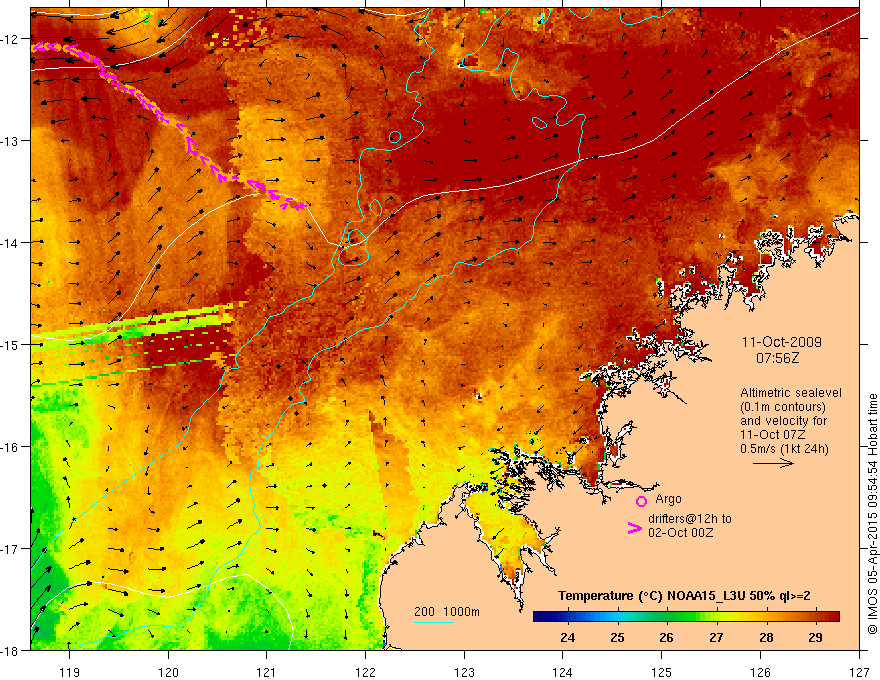880x680 pixels.
Task: Click the color bar tick label 26
Action: point(667,638)
